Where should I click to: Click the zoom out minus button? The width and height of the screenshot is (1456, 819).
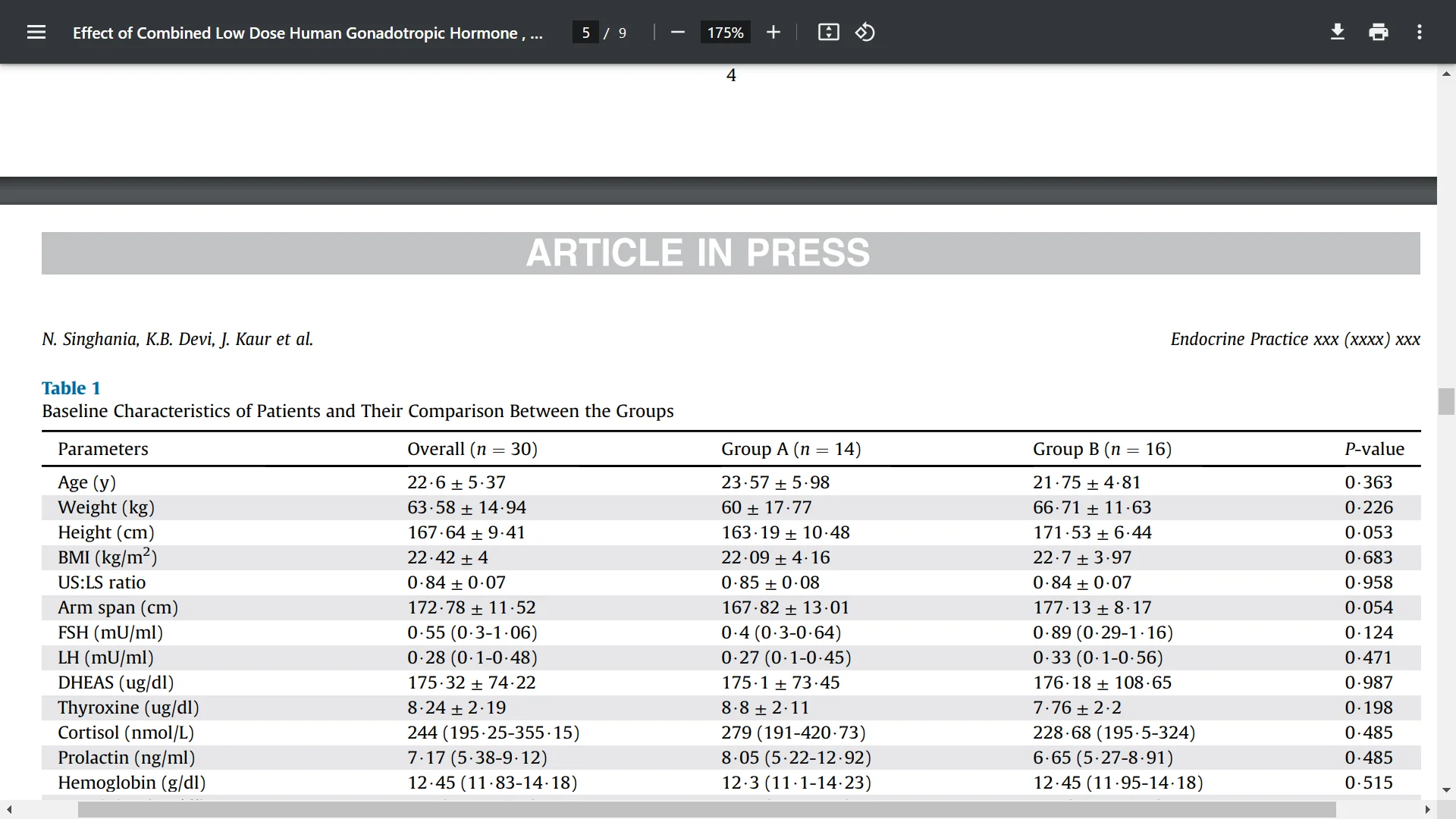(678, 33)
